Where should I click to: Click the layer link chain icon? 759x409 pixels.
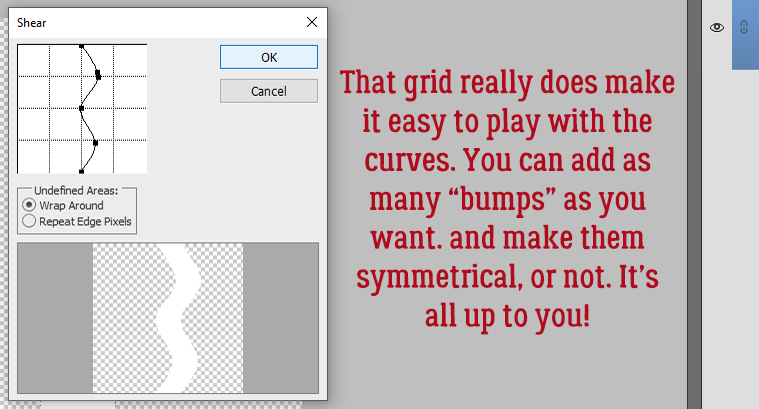[744, 27]
